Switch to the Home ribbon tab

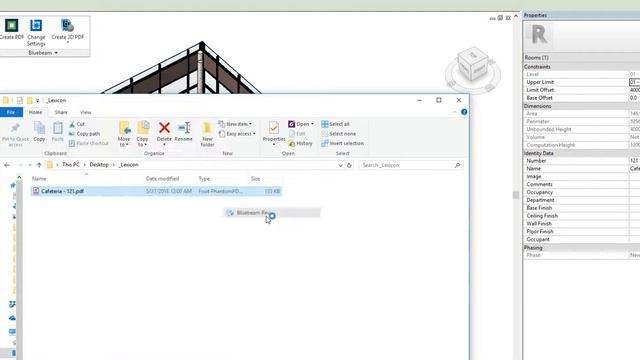pos(36,112)
